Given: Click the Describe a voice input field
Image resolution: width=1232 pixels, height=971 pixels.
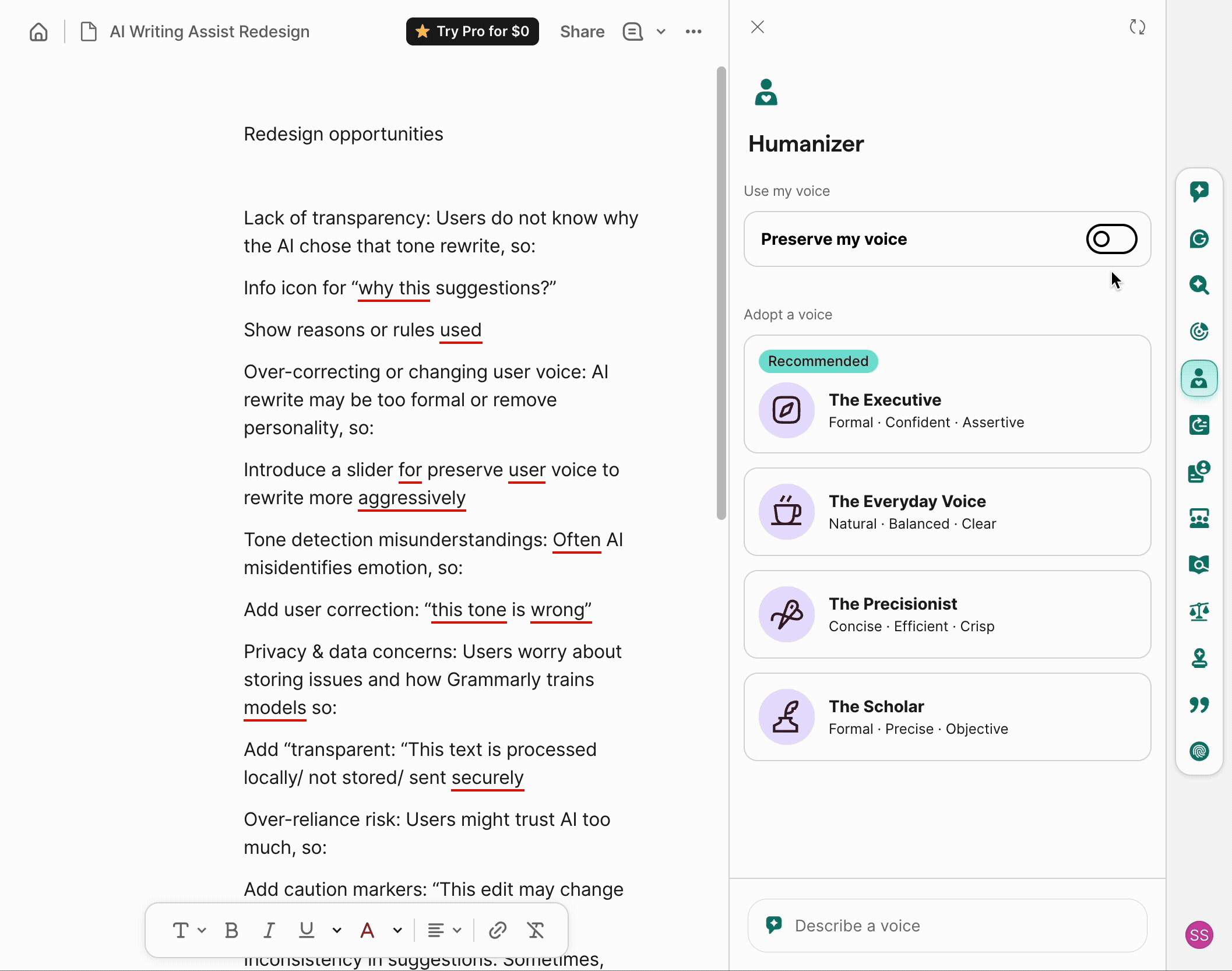Looking at the screenshot, I should click(x=947, y=926).
